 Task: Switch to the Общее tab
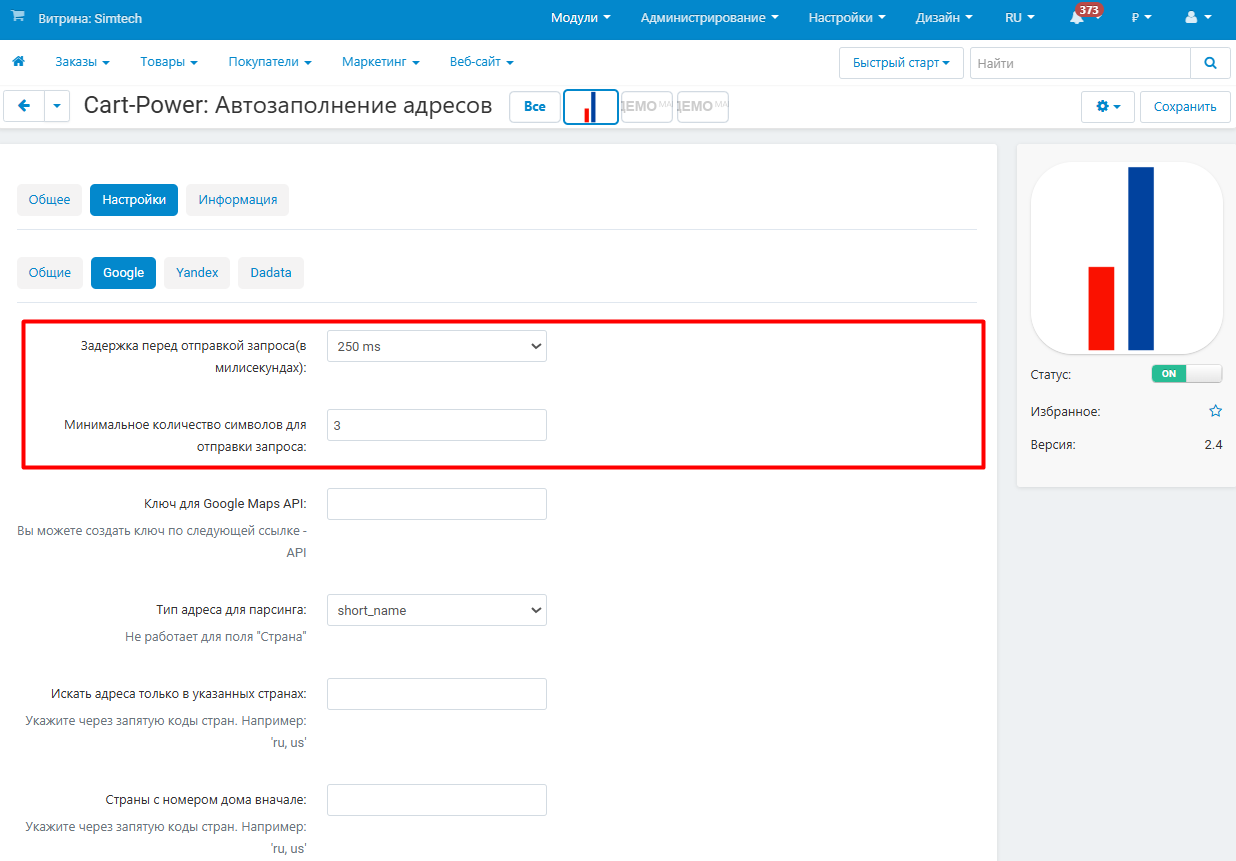pos(49,200)
